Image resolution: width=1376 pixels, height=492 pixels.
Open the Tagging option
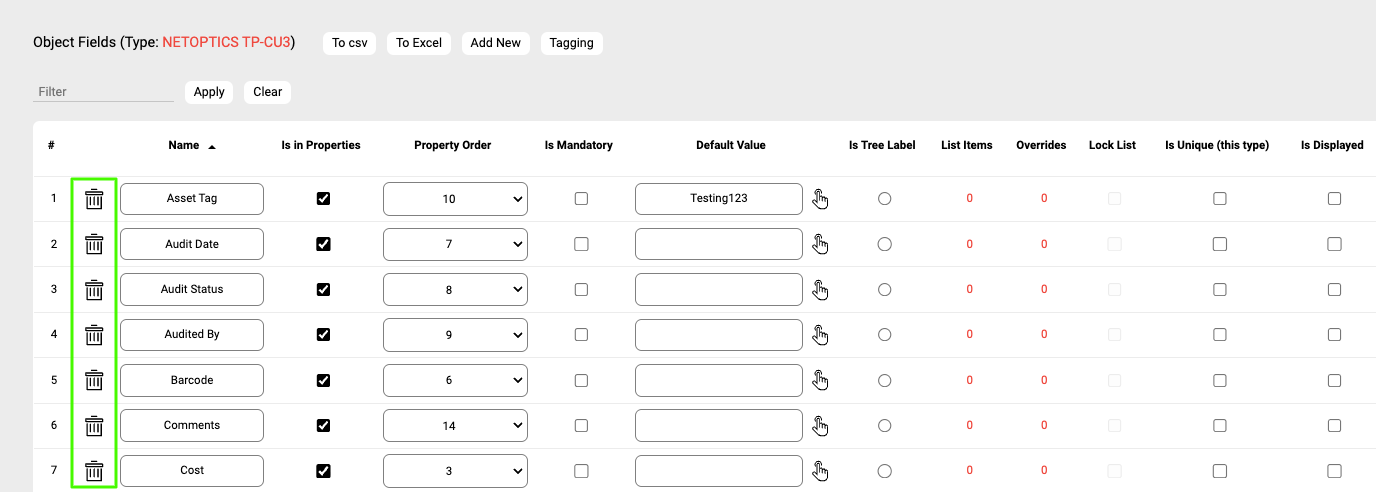tap(571, 43)
